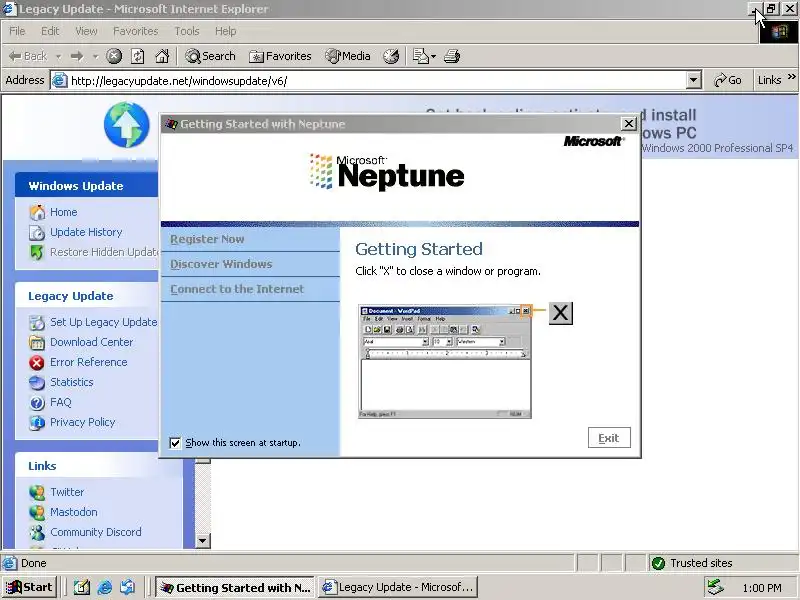
Task: Open Set Up Legacy Update link
Action: tap(104, 322)
